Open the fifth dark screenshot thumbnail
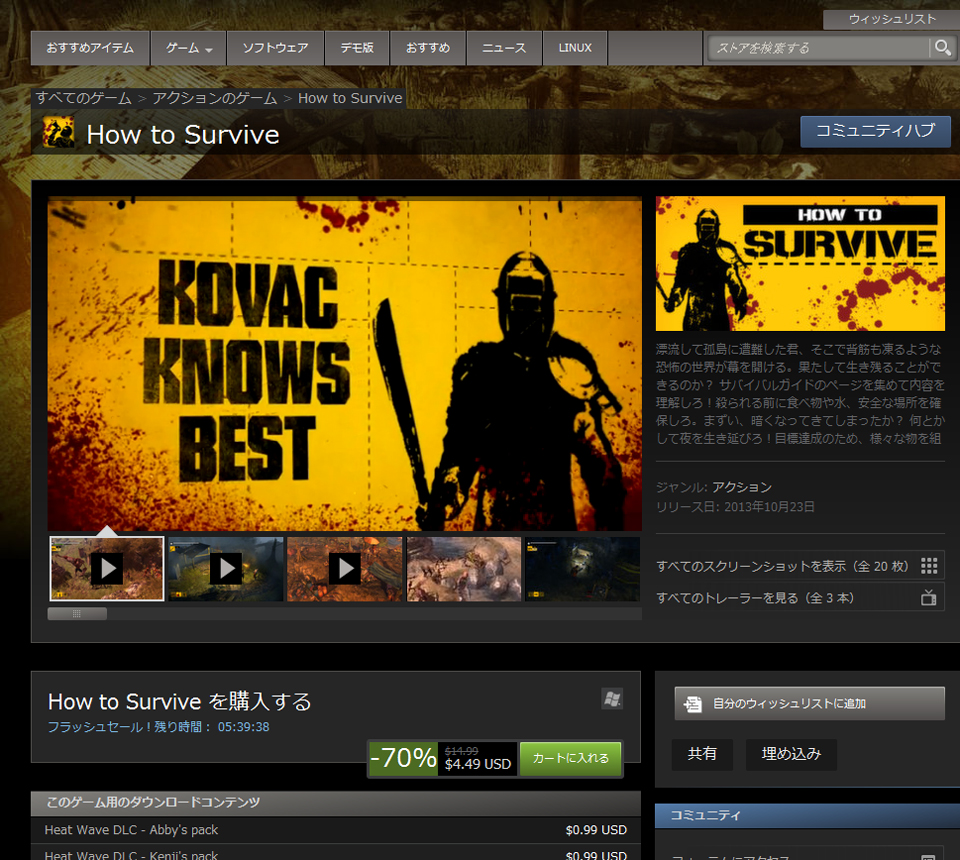 [x=583, y=569]
